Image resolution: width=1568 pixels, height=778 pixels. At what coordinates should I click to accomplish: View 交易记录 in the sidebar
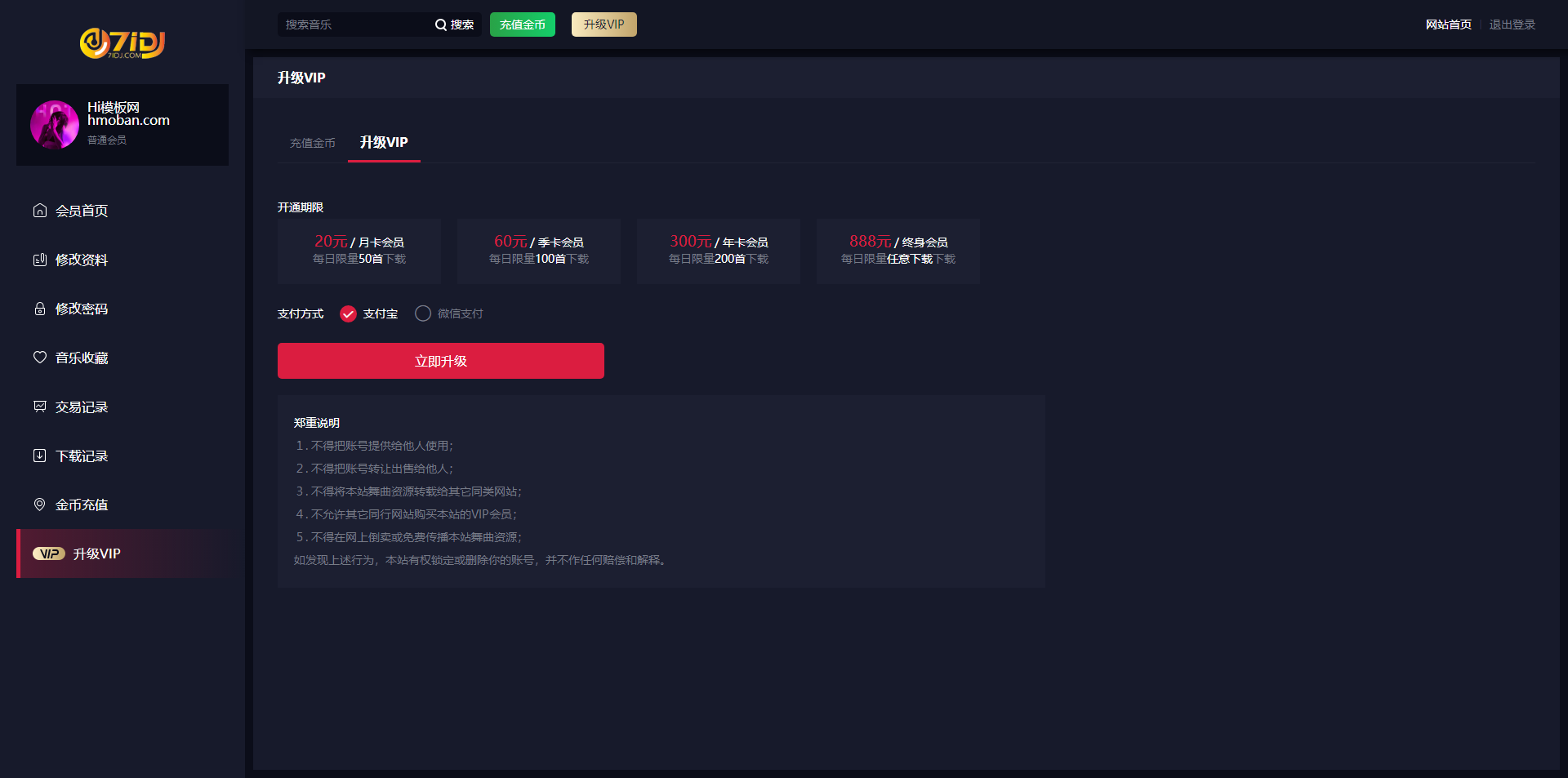click(x=122, y=407)
